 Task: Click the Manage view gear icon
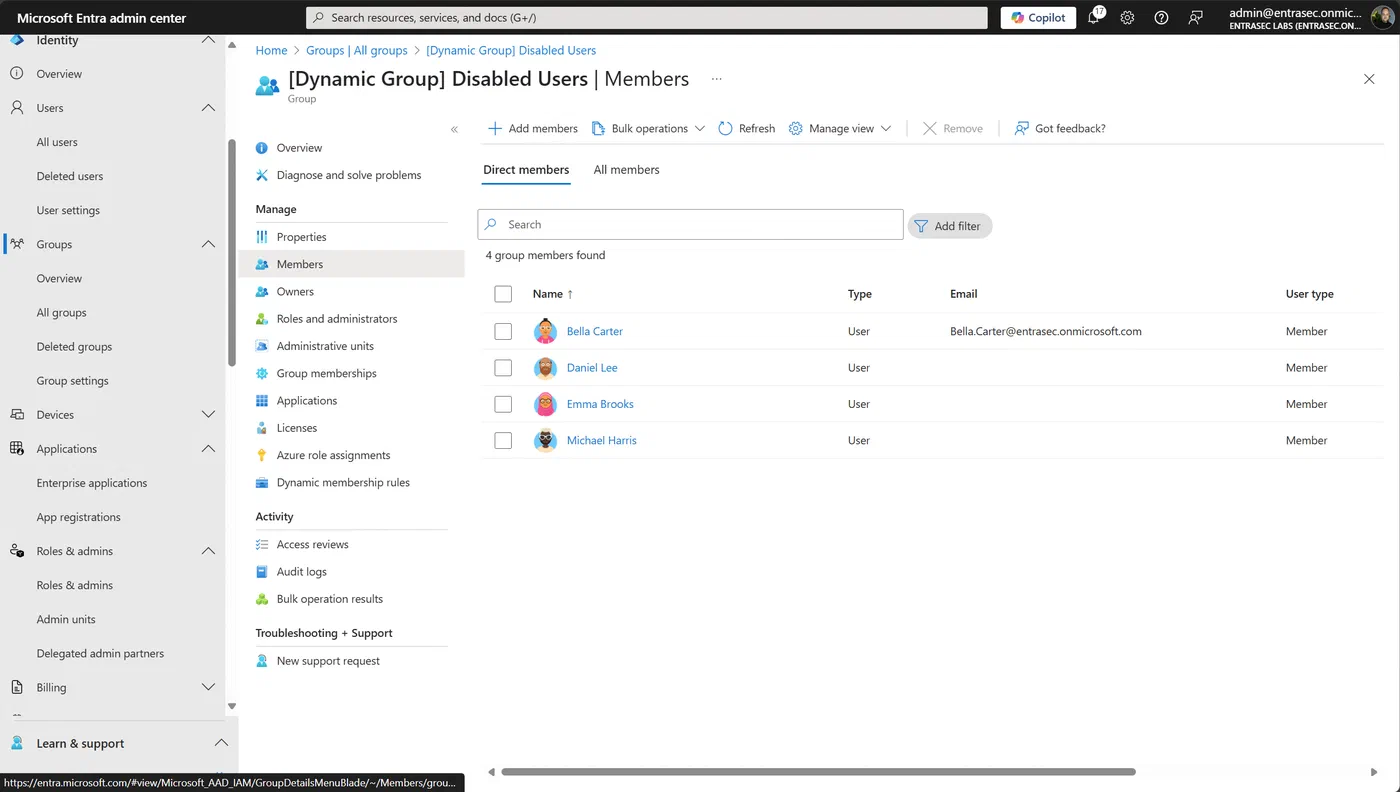click(796, 128)
